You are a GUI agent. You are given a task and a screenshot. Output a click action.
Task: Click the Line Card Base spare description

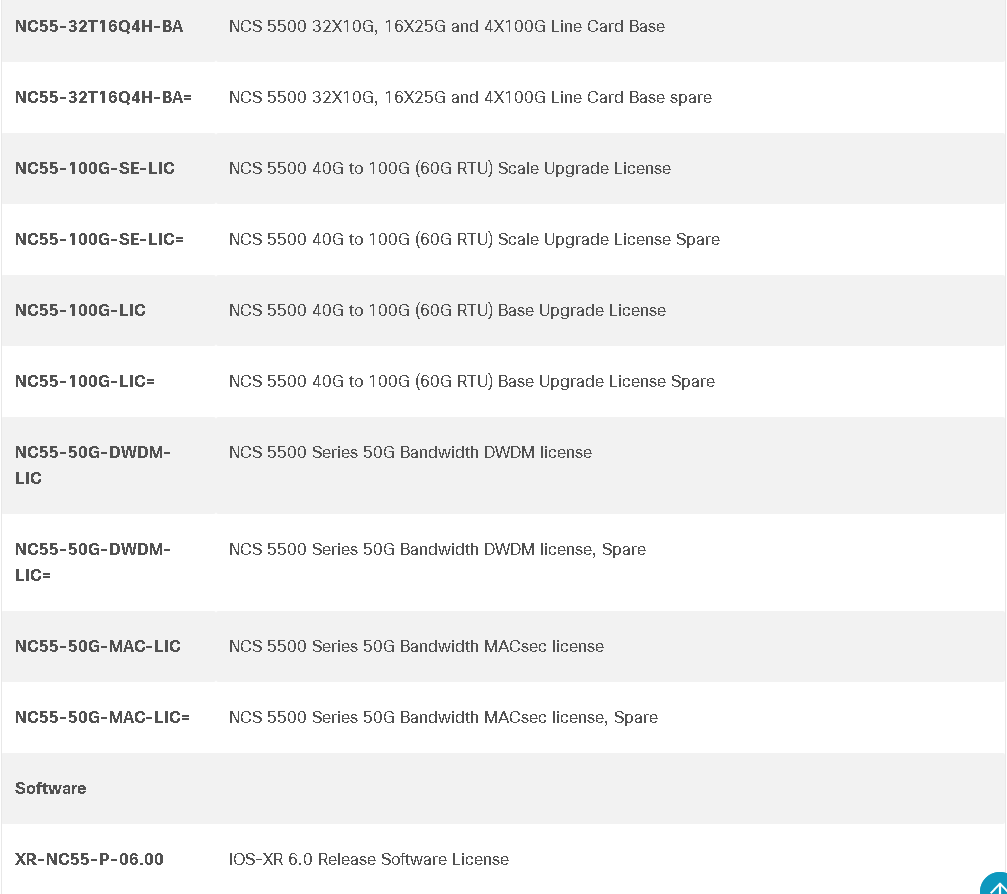tap(470, 98)
